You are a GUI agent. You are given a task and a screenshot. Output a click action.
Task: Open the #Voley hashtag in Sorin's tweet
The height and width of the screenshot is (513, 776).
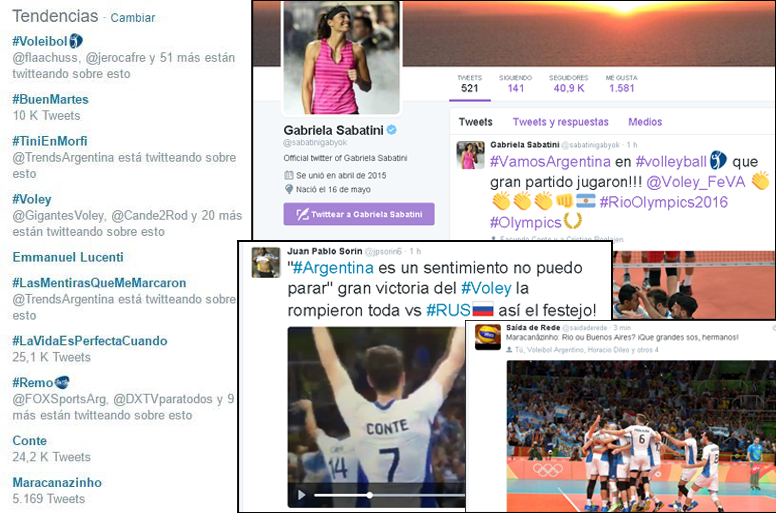(486, 288)
